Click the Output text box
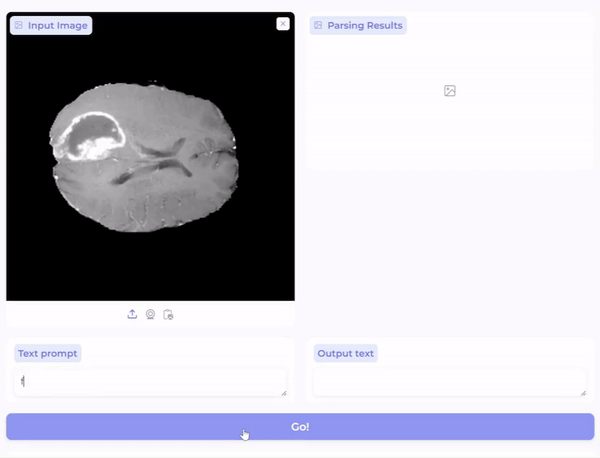The height and width of the screenshot is (458, 600). [450, 382]
